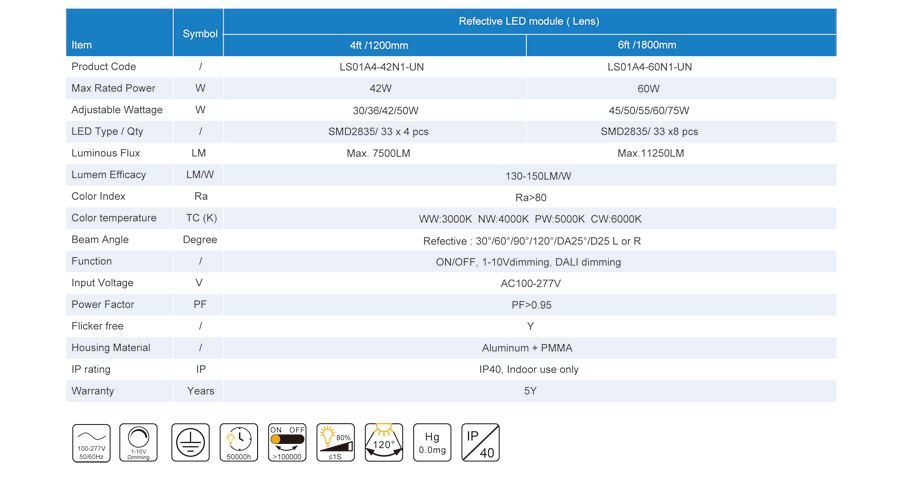
Task: Click the 'Power Factor' row label
Action: point(103,305)
